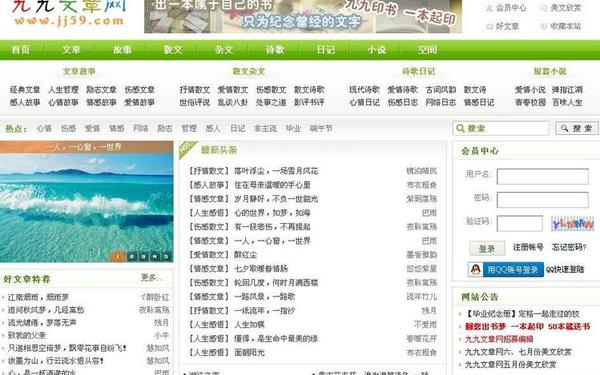Open the 人生哲理 category link
The height and width of the screenshot is (375, 600).
coord(63,90)
